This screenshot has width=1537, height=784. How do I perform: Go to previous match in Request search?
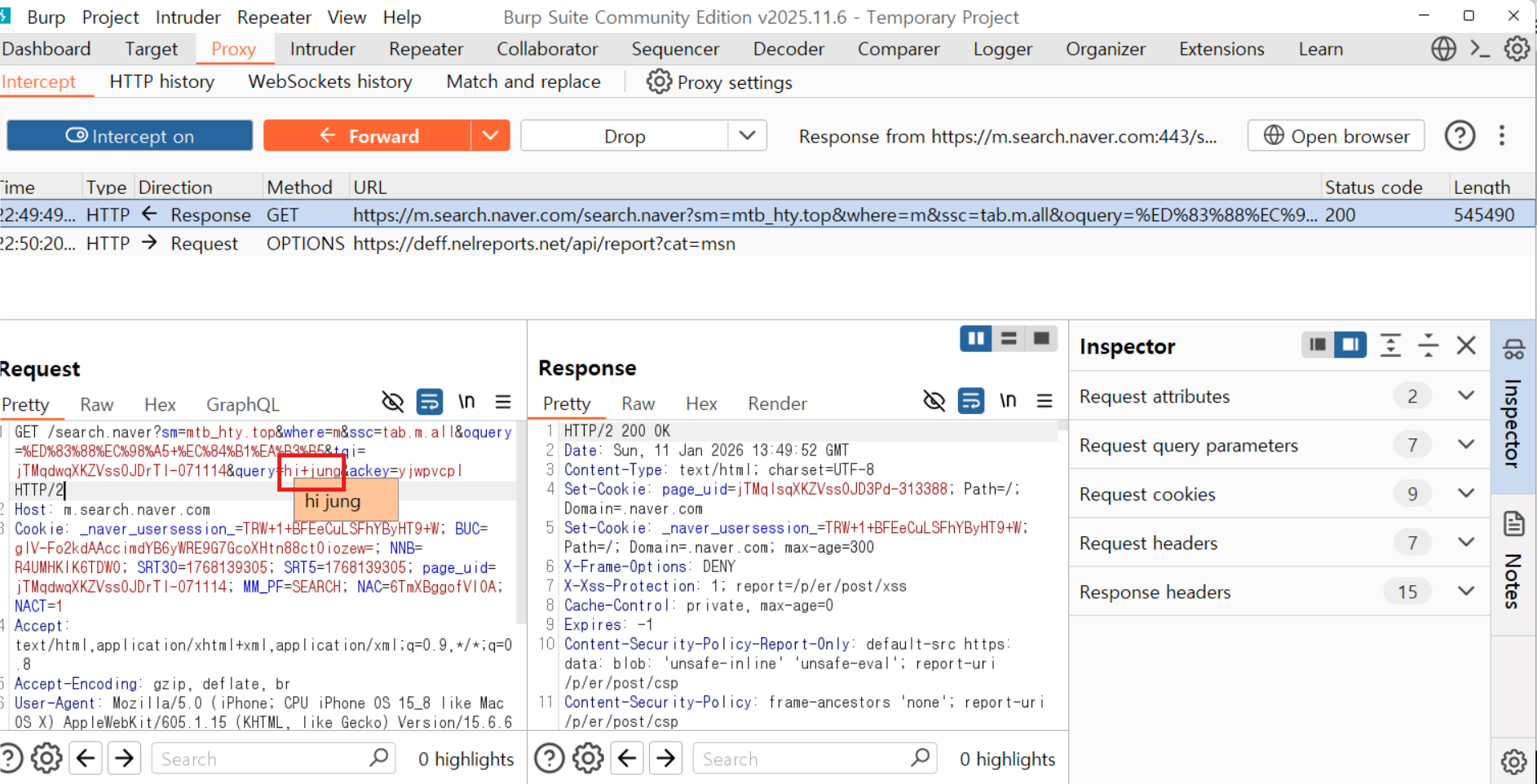click(86, 759)
